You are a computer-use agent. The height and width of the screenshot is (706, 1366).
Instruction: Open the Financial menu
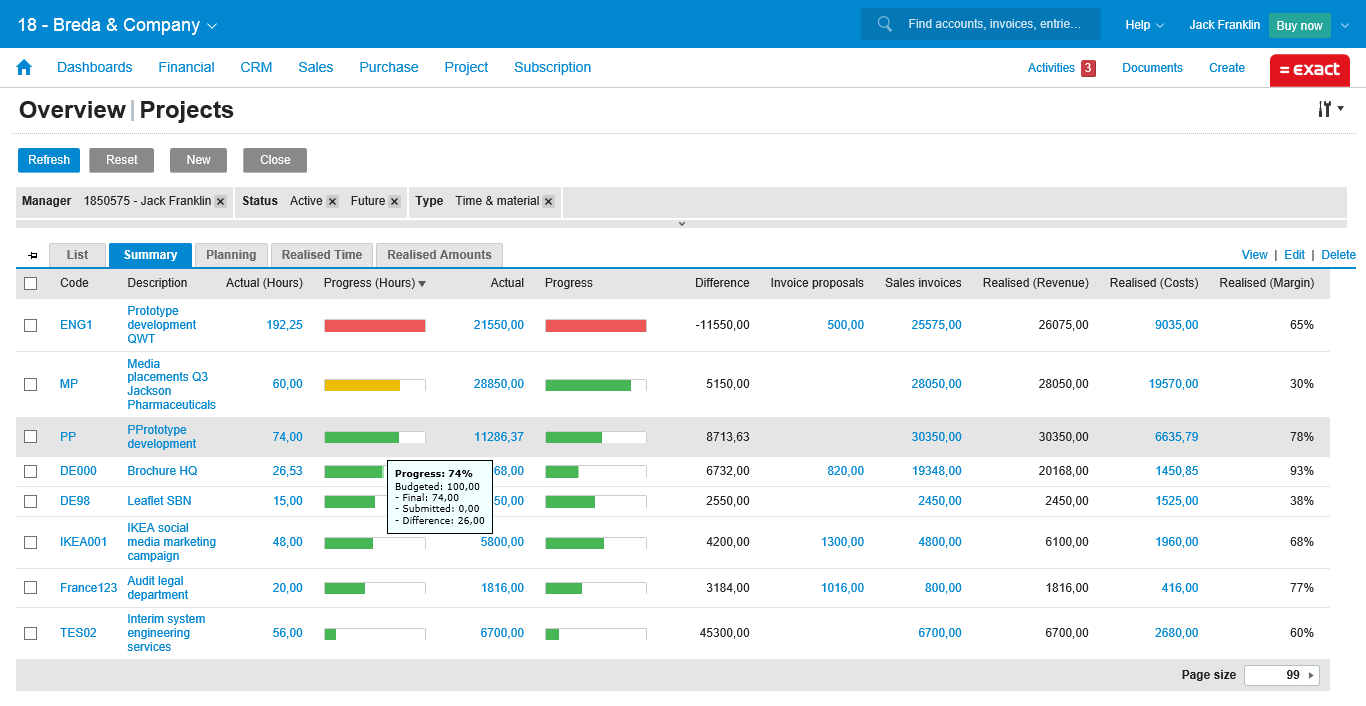point(186,67)
